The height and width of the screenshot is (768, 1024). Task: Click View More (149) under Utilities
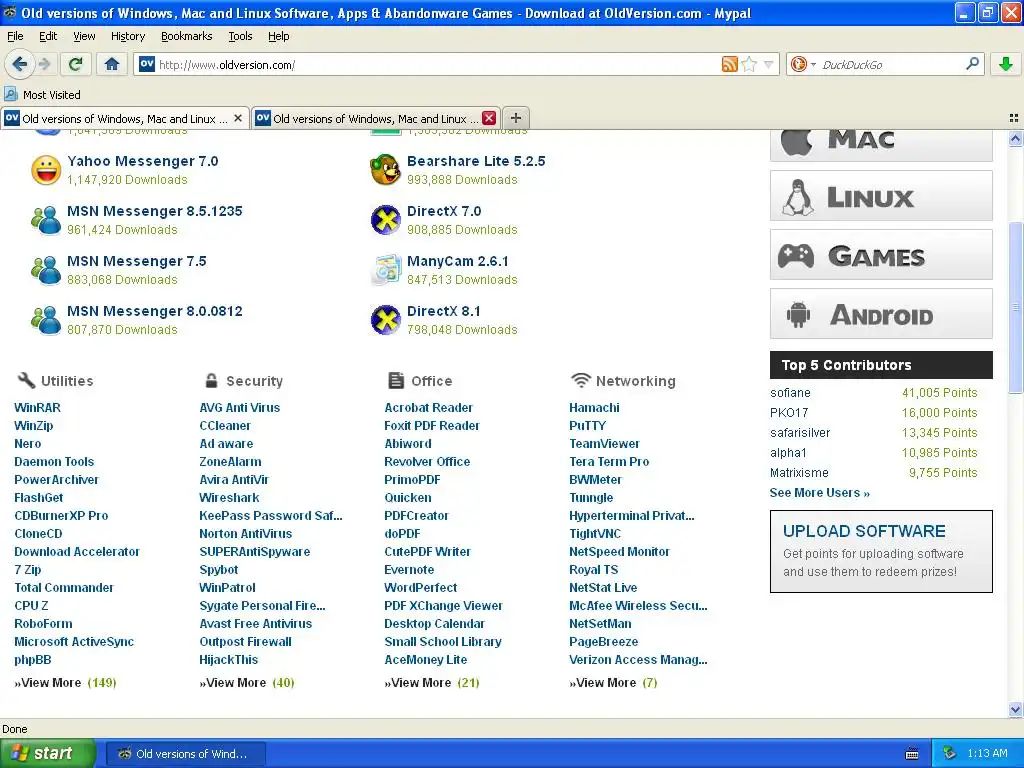coord(65,682)
